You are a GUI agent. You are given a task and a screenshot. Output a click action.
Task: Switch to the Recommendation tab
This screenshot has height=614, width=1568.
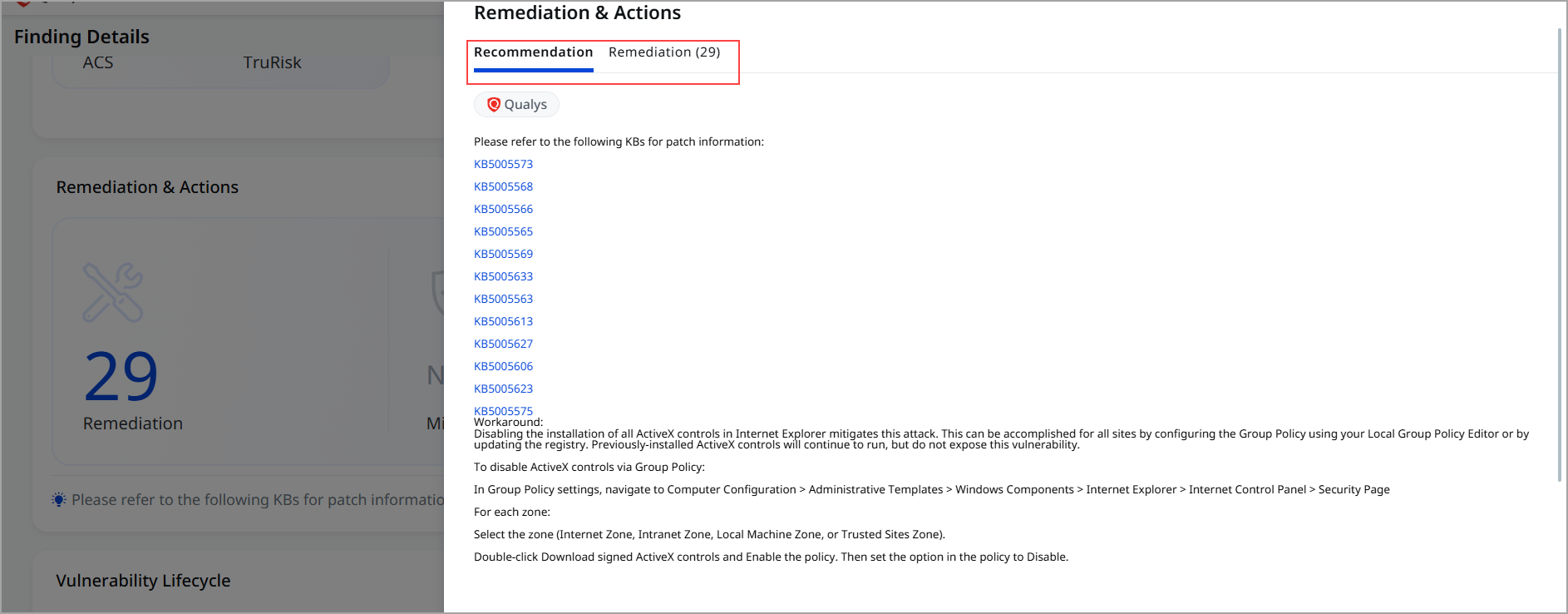533,52
